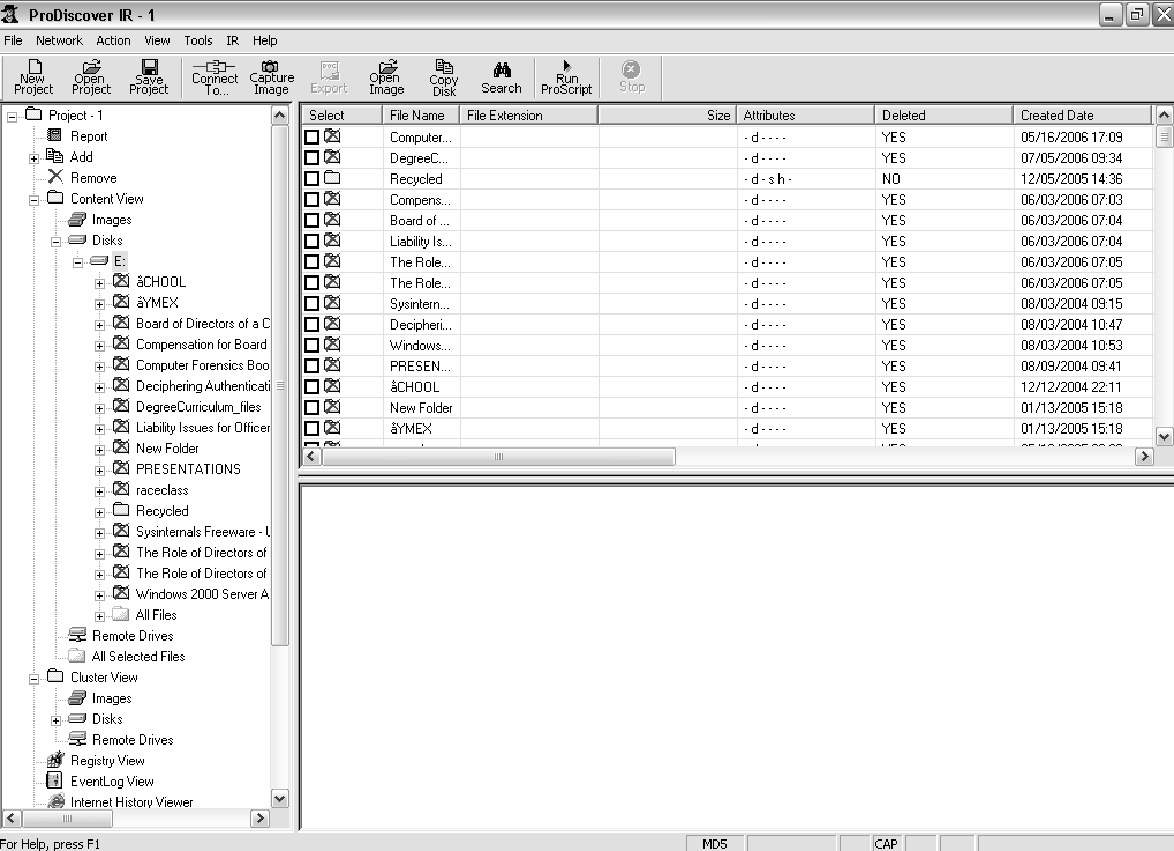Viewport: 1174px width, 851px height.
Task: Open the IR menu
Action: coord(233,40)
